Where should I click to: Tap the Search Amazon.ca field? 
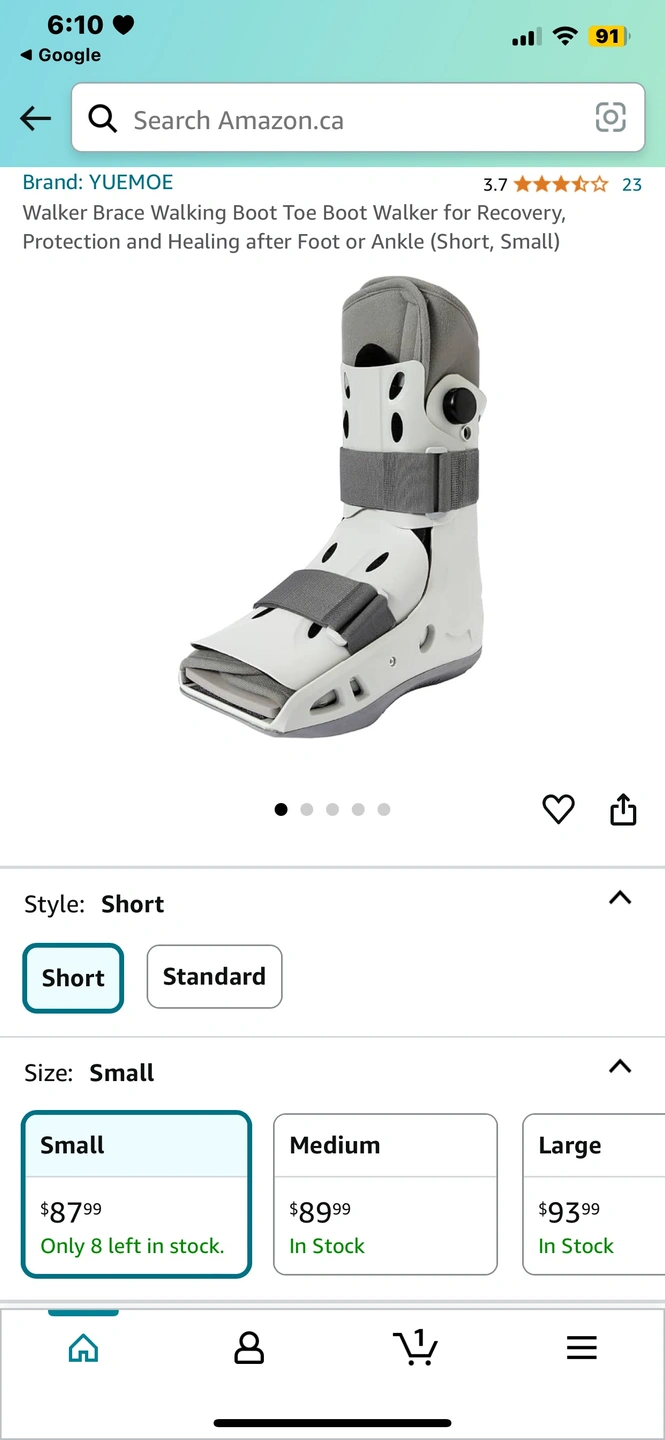tap(358, 118)
